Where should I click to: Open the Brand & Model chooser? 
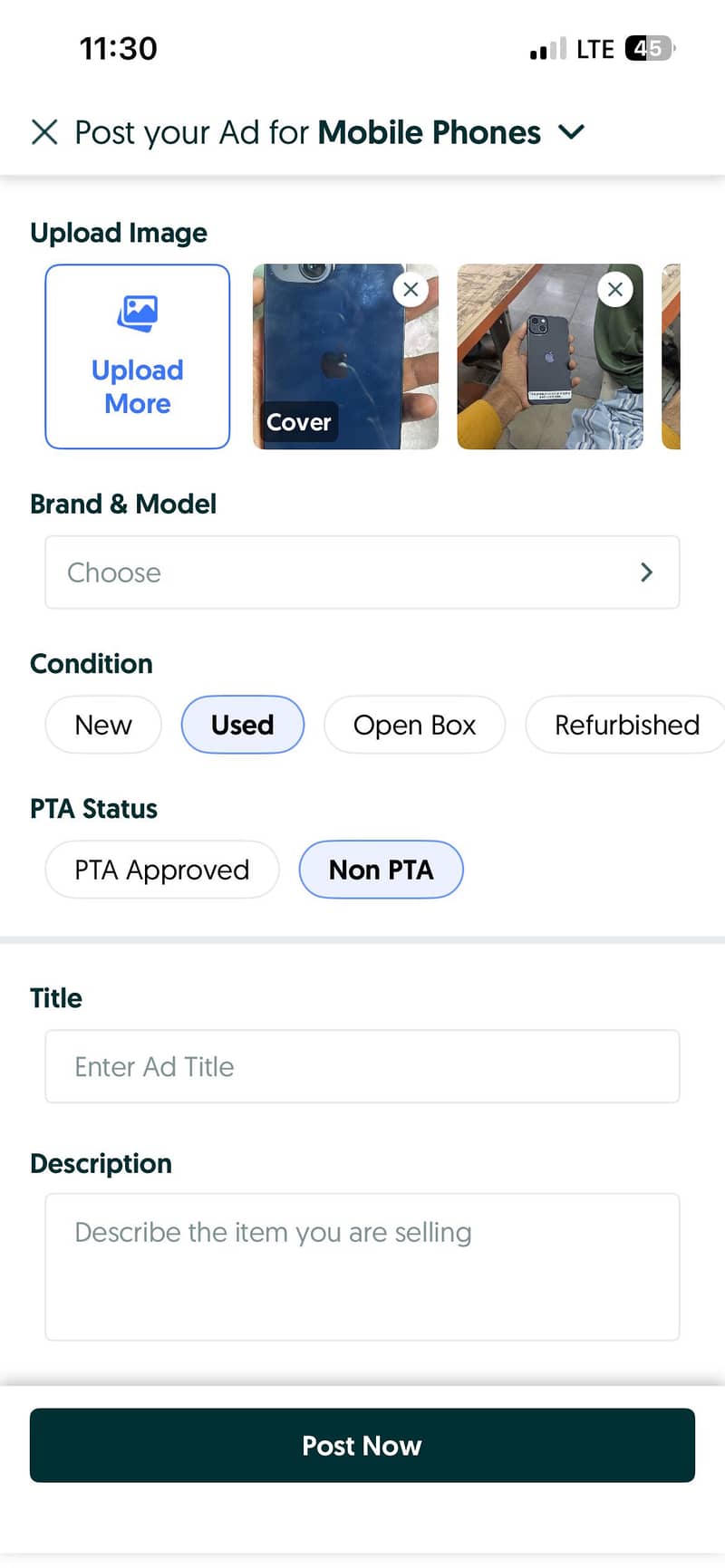(362, 572)
